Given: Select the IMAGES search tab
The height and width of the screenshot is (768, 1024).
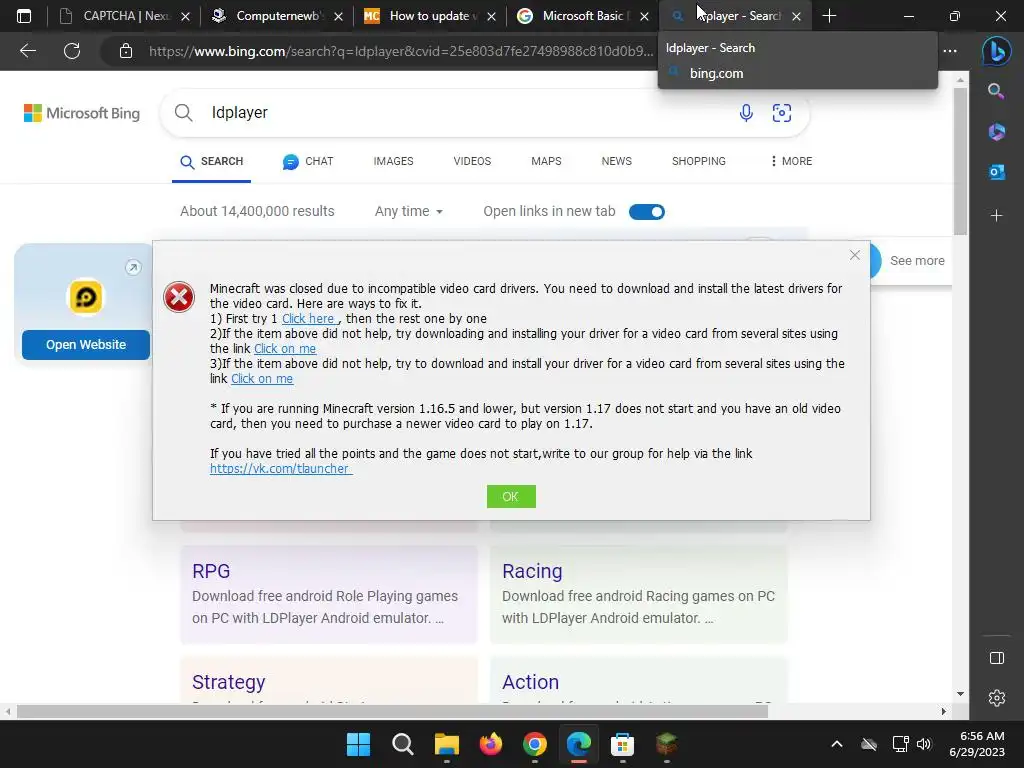Looking at the screenshot, I should coord(393,161).
